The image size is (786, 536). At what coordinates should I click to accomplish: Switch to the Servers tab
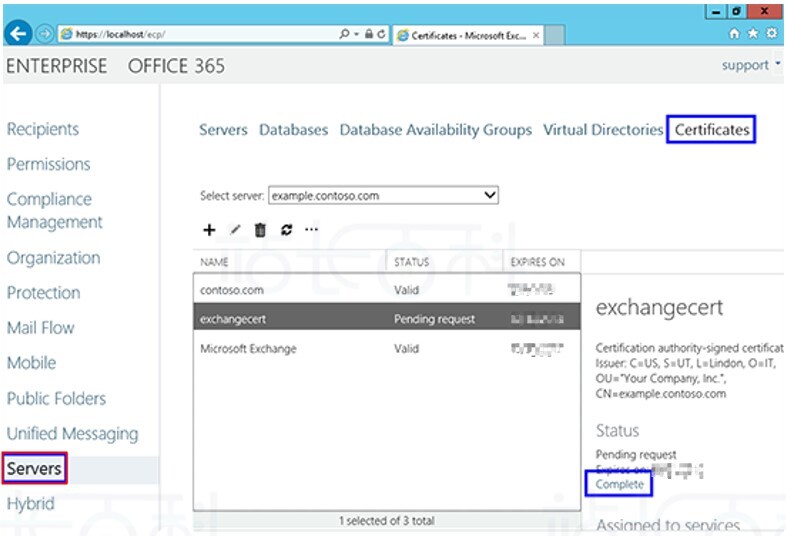coord(223,130)
